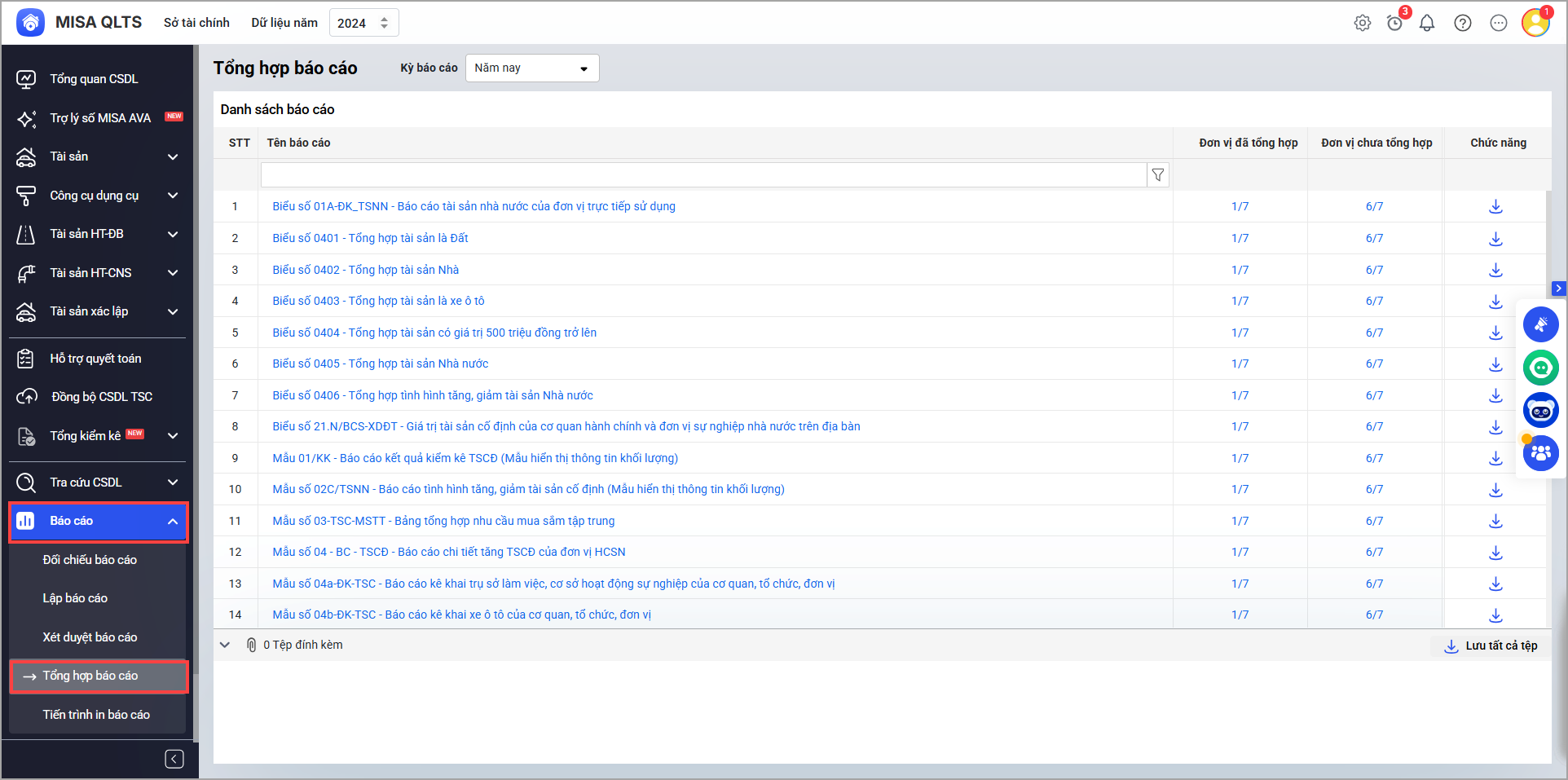Expand the attachments panel chevron

(x=225, y=645)
